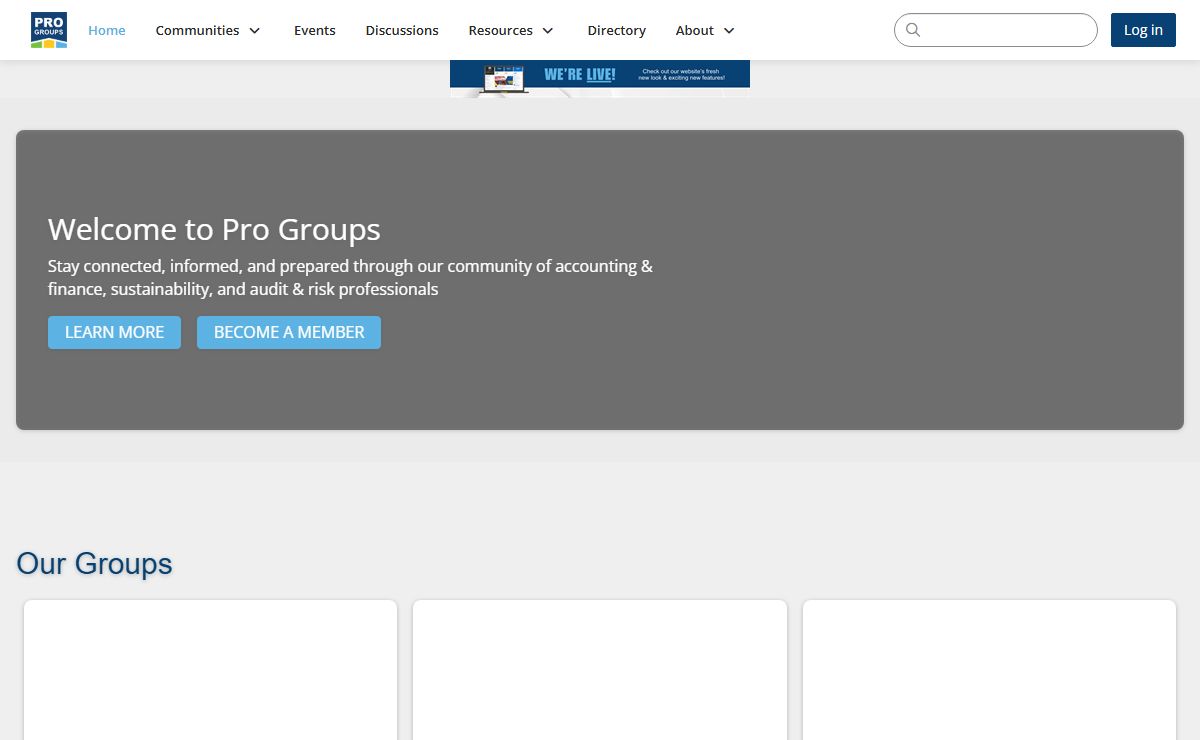Expand the chevron beside Resources
The width and height of the screenshot is (1200, 740).
tap(547, 31)
